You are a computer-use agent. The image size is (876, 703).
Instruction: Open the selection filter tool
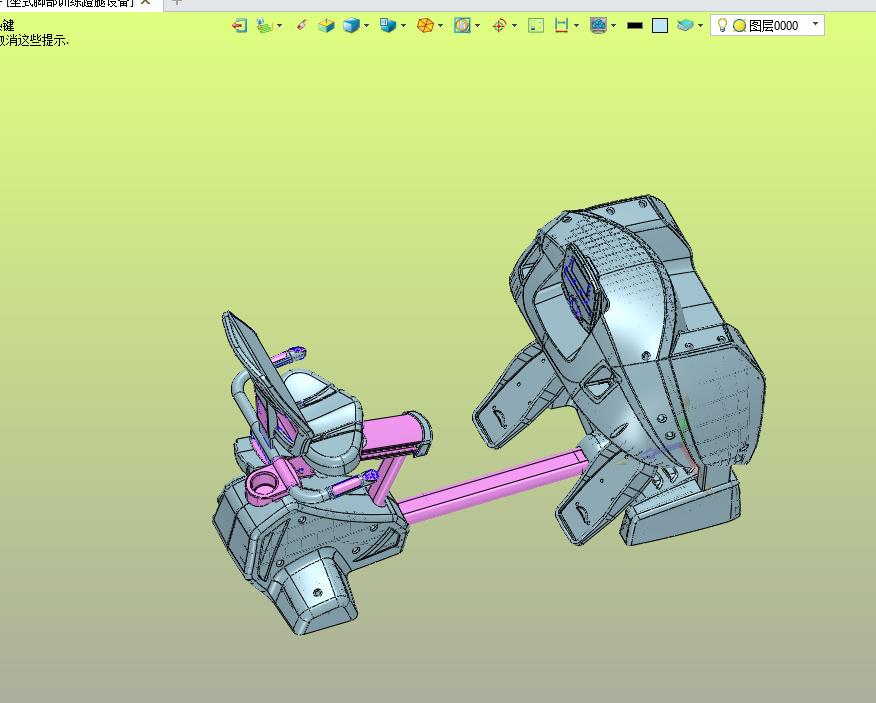264,25
